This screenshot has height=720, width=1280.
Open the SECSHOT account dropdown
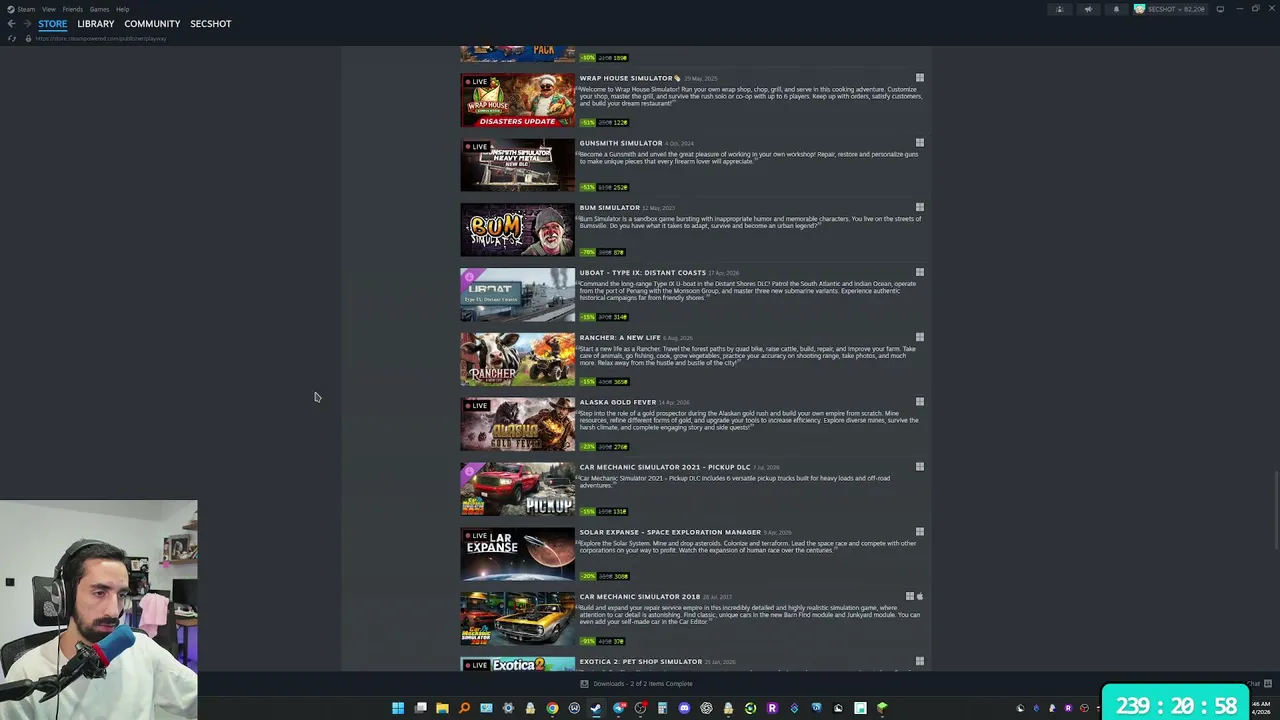[x=1170, y=9]
